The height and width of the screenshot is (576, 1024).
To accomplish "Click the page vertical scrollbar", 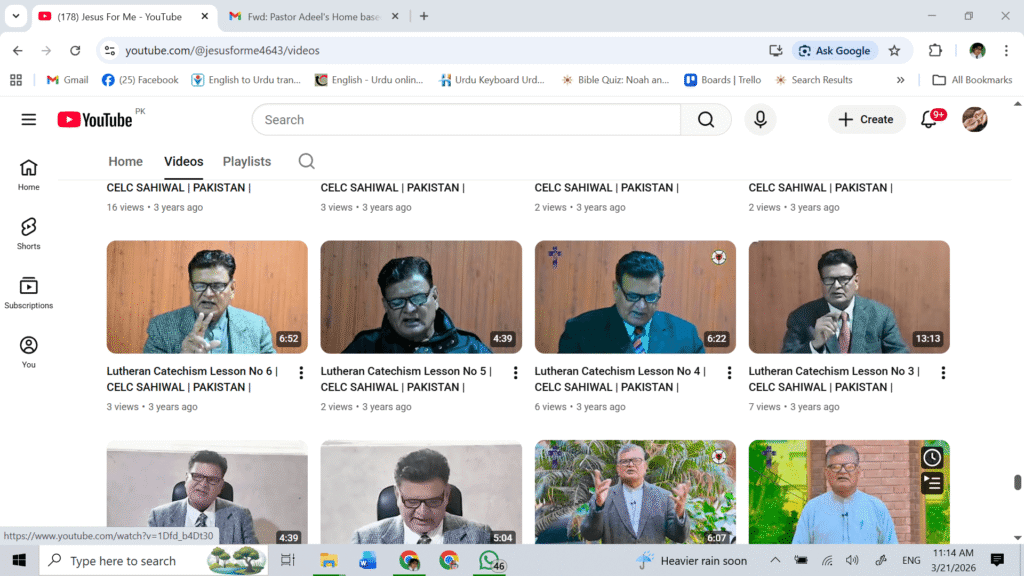I will (x=1017, y=482).
